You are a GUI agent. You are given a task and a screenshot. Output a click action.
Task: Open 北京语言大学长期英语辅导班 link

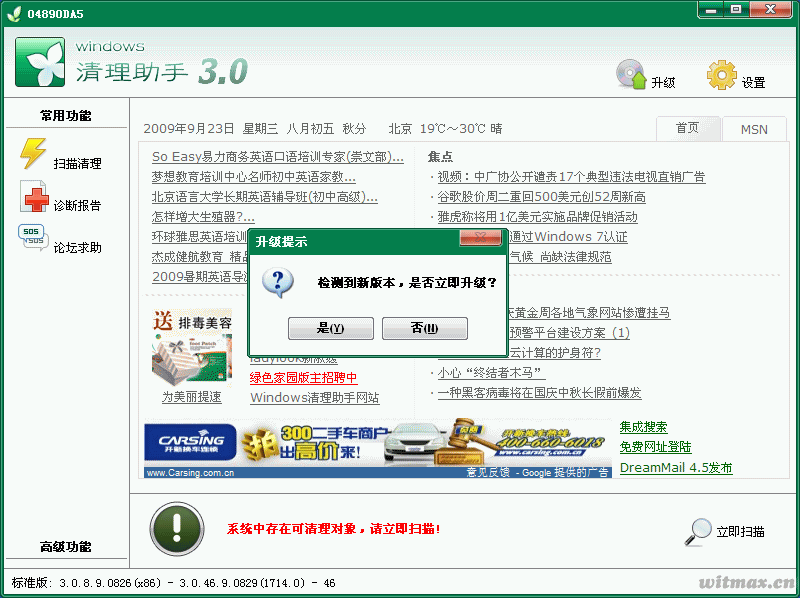(264, 197)
